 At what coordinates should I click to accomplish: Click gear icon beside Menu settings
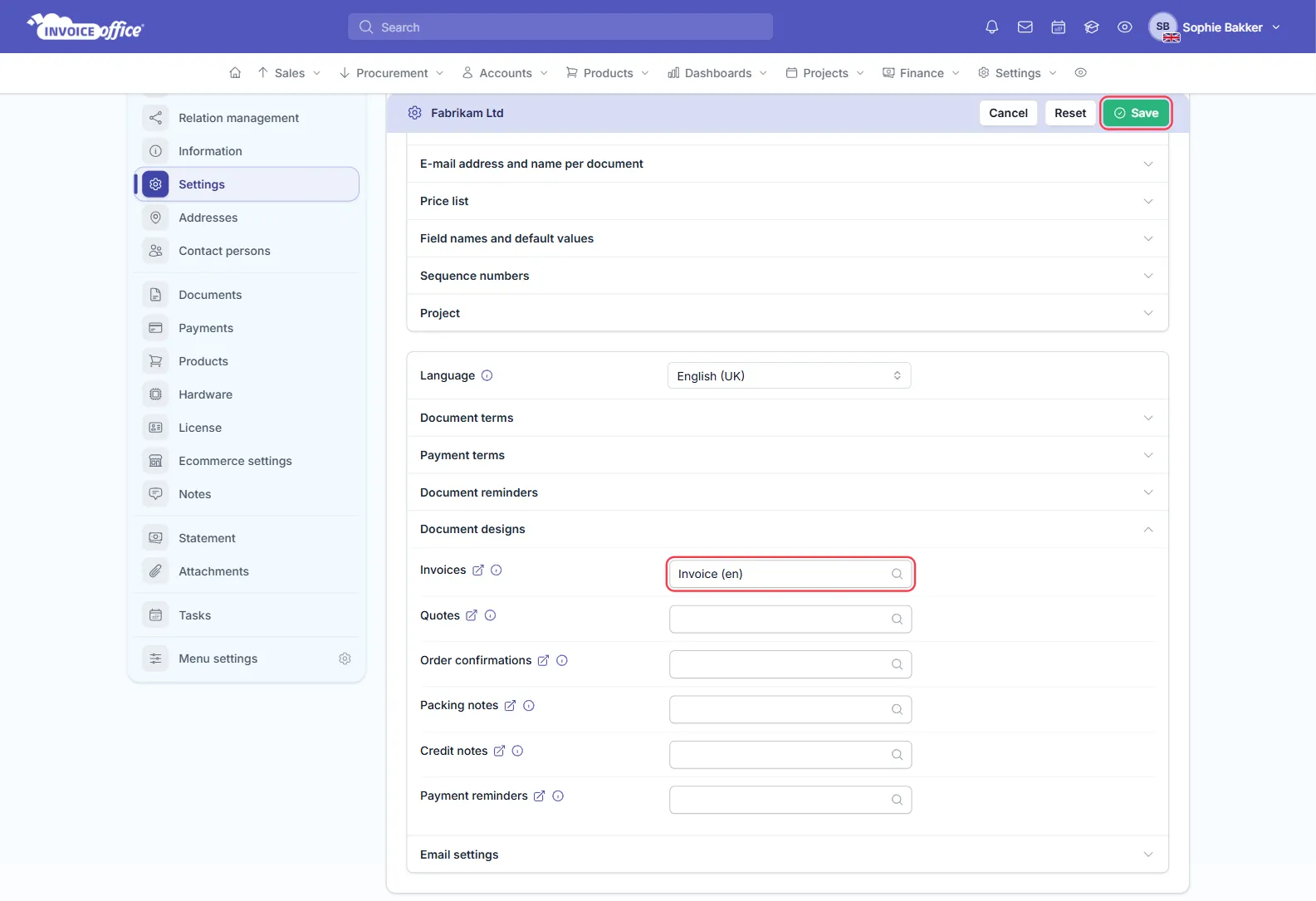(345, 659)
